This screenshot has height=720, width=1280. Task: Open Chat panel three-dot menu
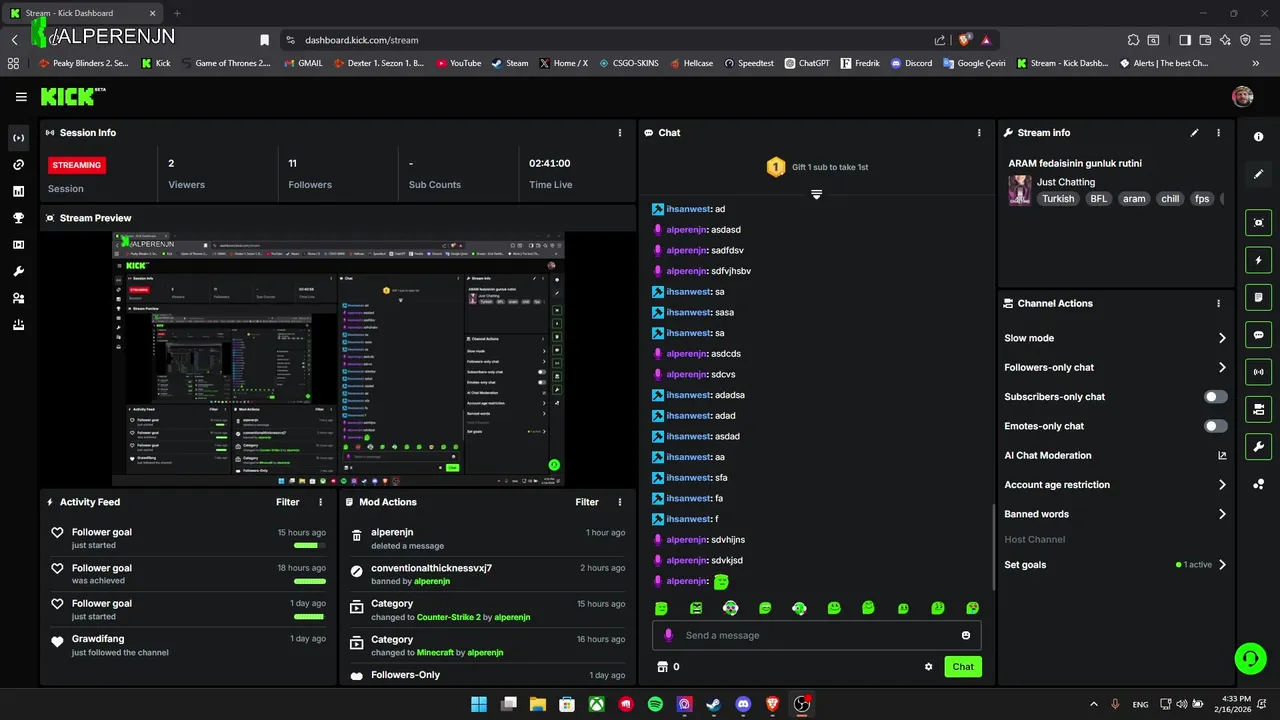click(x=979, y=132)
